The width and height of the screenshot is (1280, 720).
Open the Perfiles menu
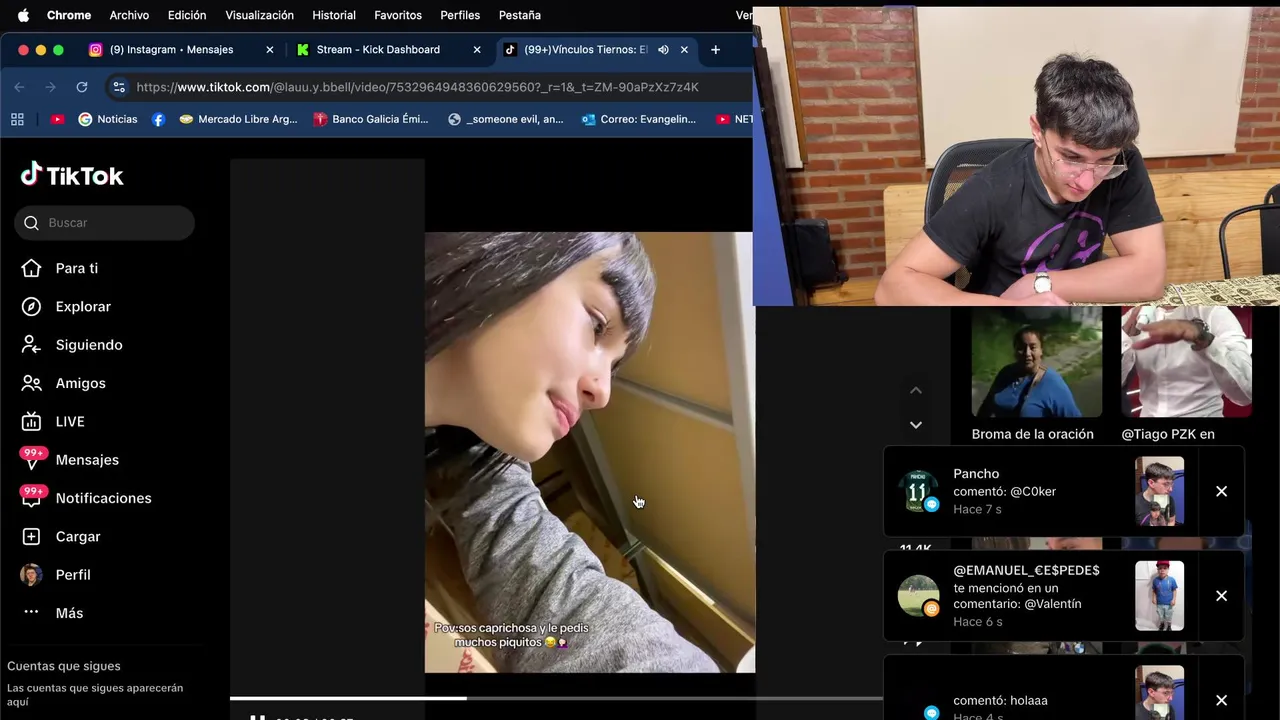tap(460, 15)
